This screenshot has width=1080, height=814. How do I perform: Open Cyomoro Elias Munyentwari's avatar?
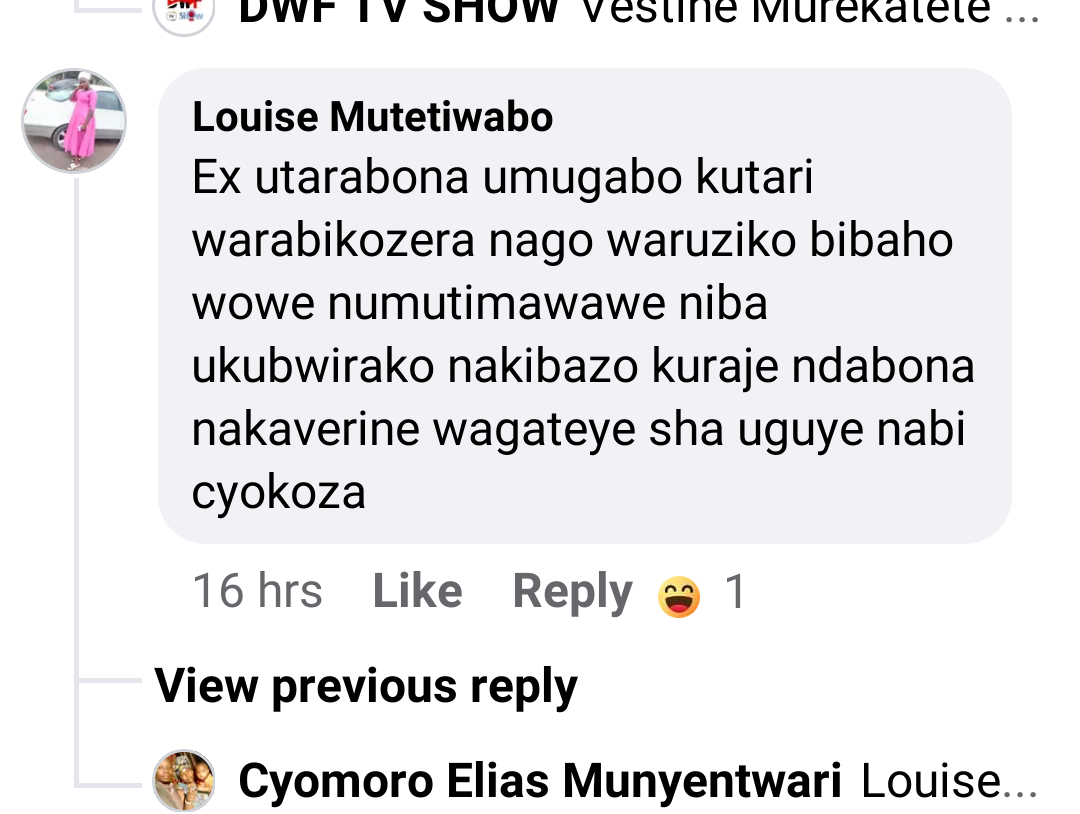(x=183, y=780)
